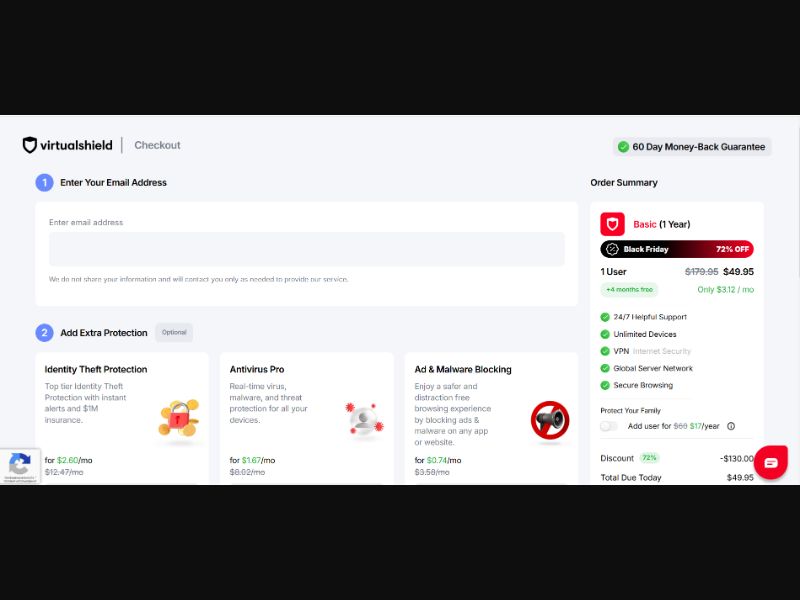This screenshot has width=800, height=600.
Task: Select the Checkout header label
Action: click(157, 145)
